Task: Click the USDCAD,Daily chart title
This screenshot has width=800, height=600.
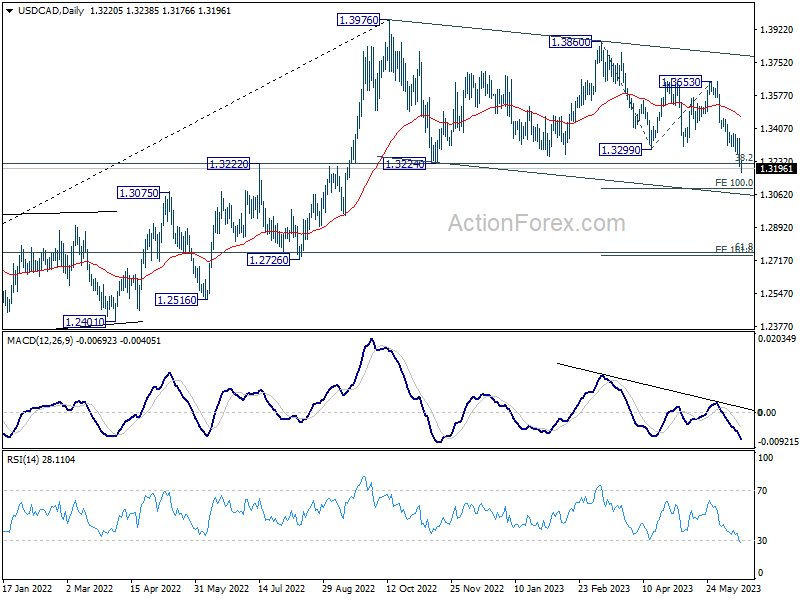Action: 51,11
